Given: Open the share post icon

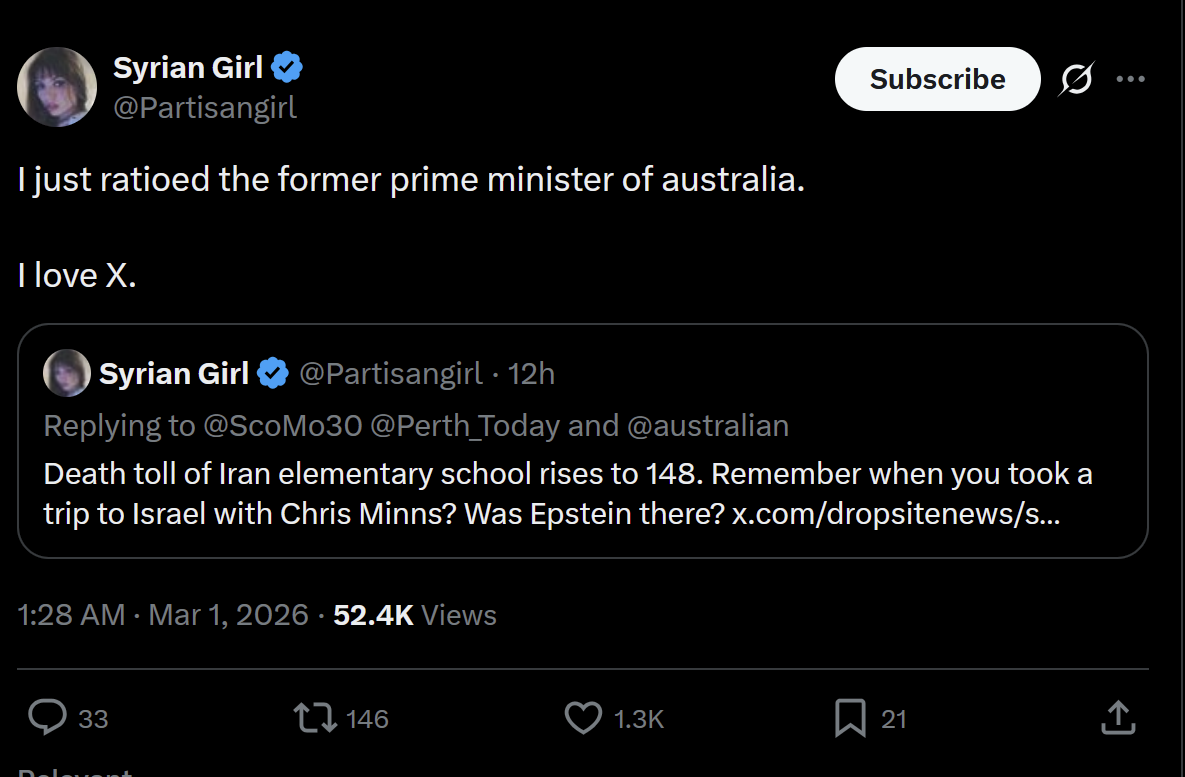Looking at the screenshot, I should pyautogui.click(x=1117, y=717).
